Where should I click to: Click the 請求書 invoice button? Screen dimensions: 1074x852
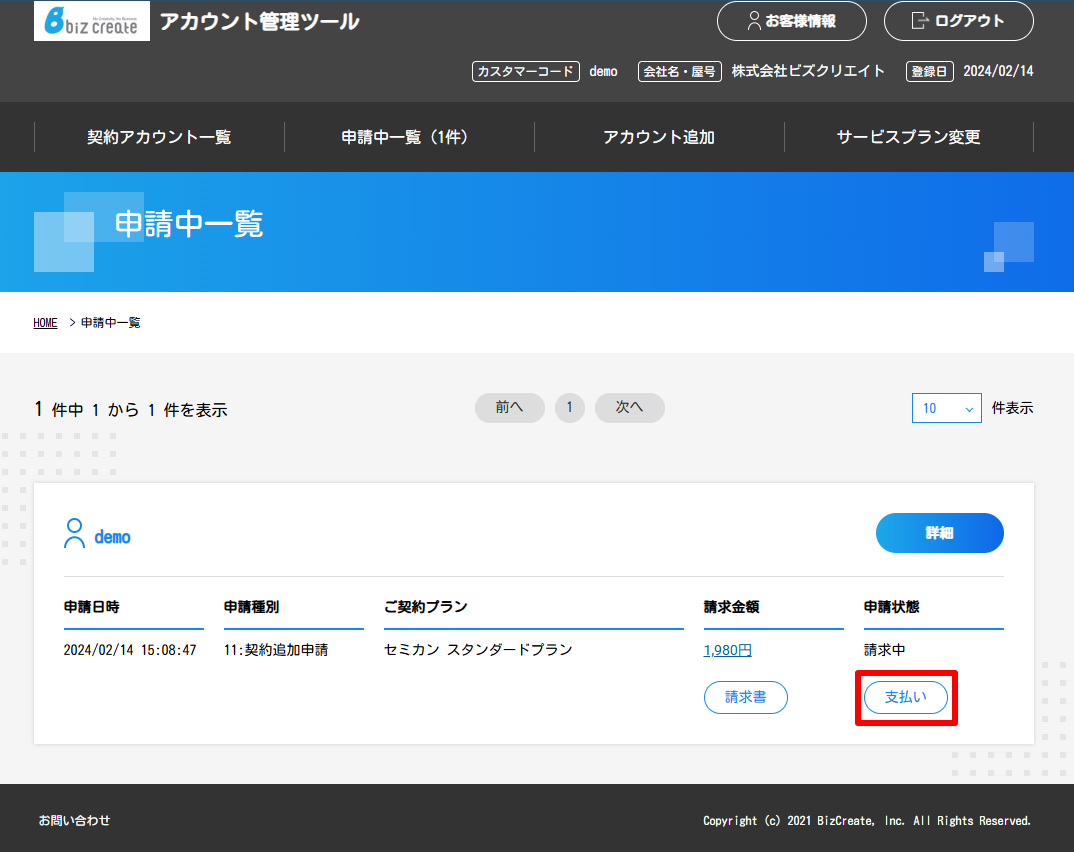pyautogui.click(x=746, y=697)
